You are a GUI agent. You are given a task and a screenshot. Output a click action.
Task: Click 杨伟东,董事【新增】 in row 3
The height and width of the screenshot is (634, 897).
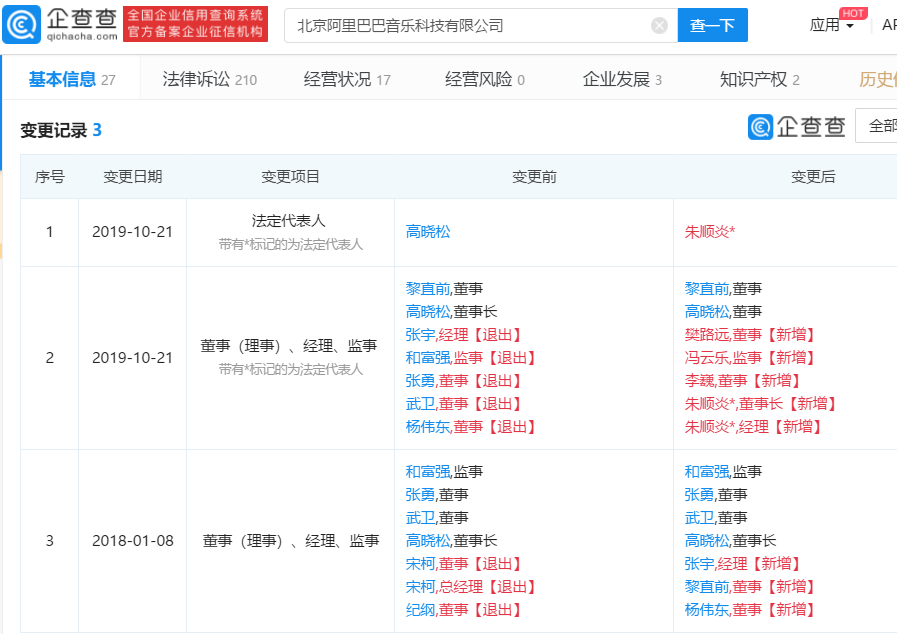point(750,609)
